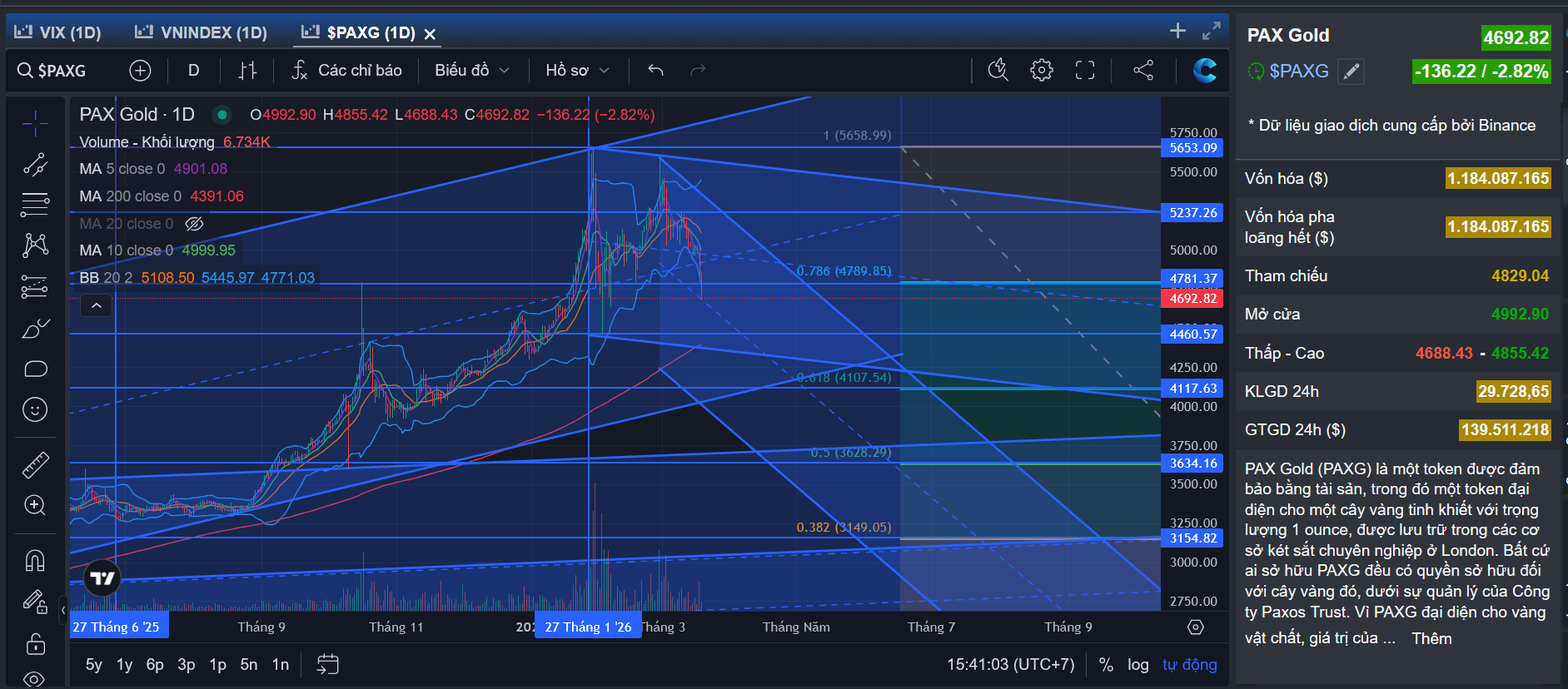Open the 'Các chỉ báo' indicators menu
Viewport: 1568px width, 689px height.
click(x=346, y=71)
